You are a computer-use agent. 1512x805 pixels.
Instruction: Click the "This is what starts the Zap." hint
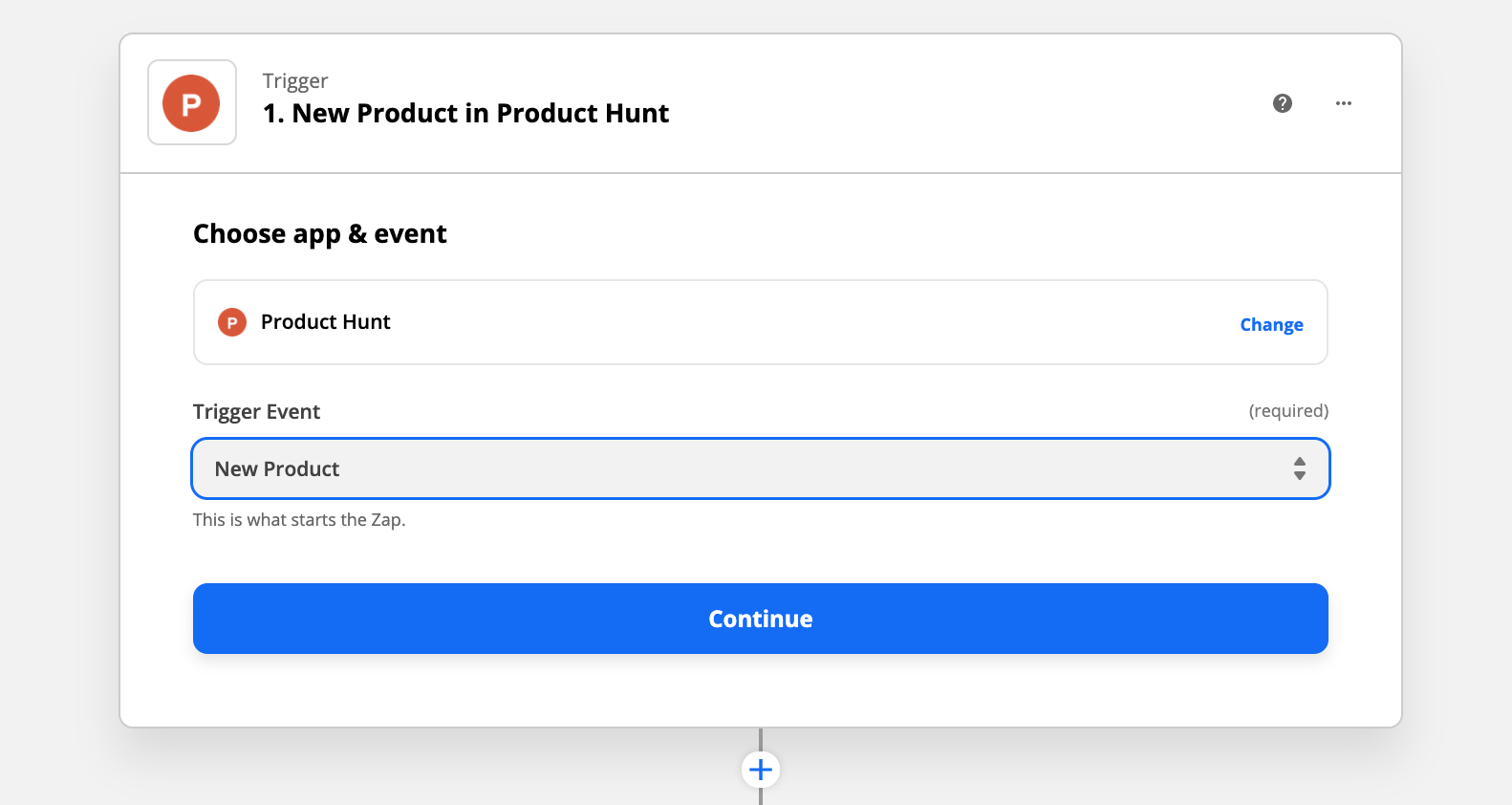[299, 520]
